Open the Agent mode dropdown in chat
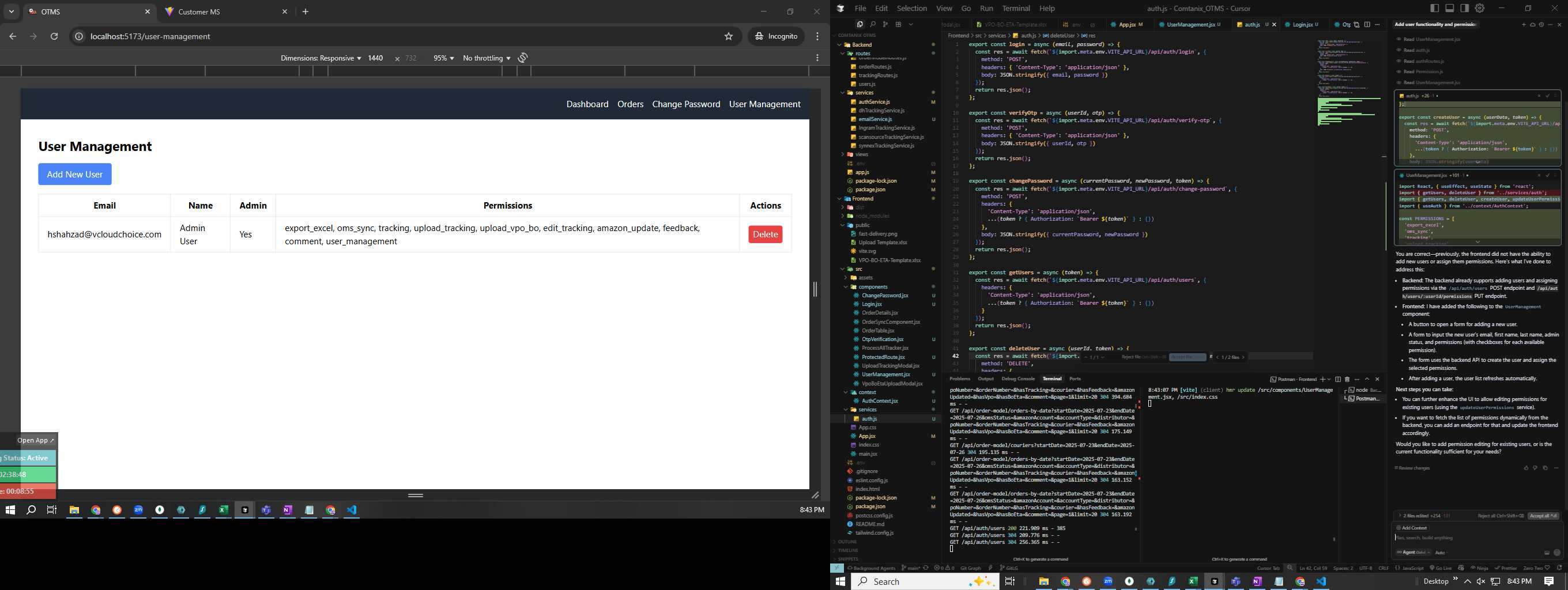Screen dimensions: 1568x590 pos(1414,553)
